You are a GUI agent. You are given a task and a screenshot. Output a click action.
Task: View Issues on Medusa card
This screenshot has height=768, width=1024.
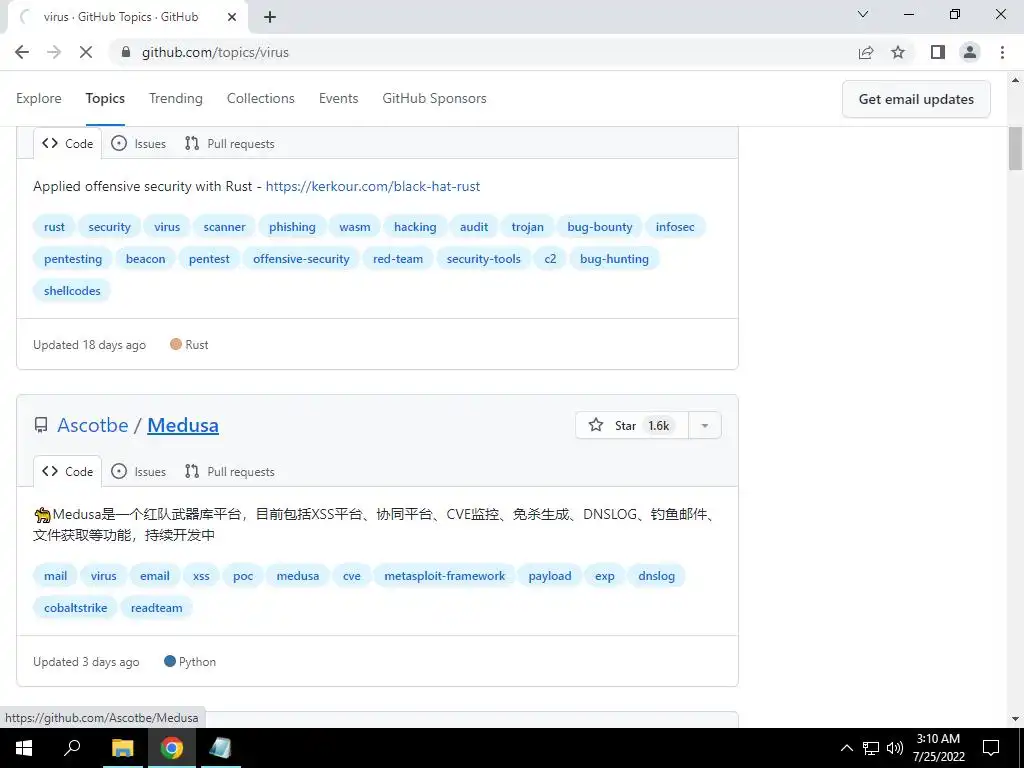[x=138, y=472]
